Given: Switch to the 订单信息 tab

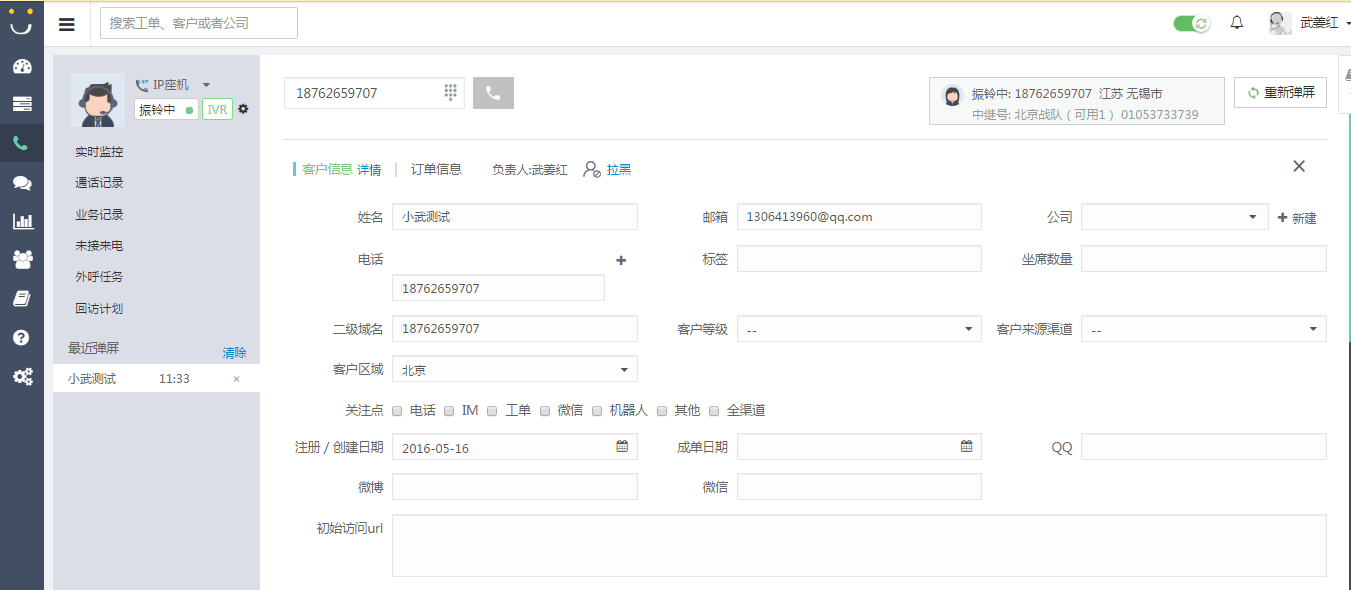Looking at the screenshot, I should [436, 169].
